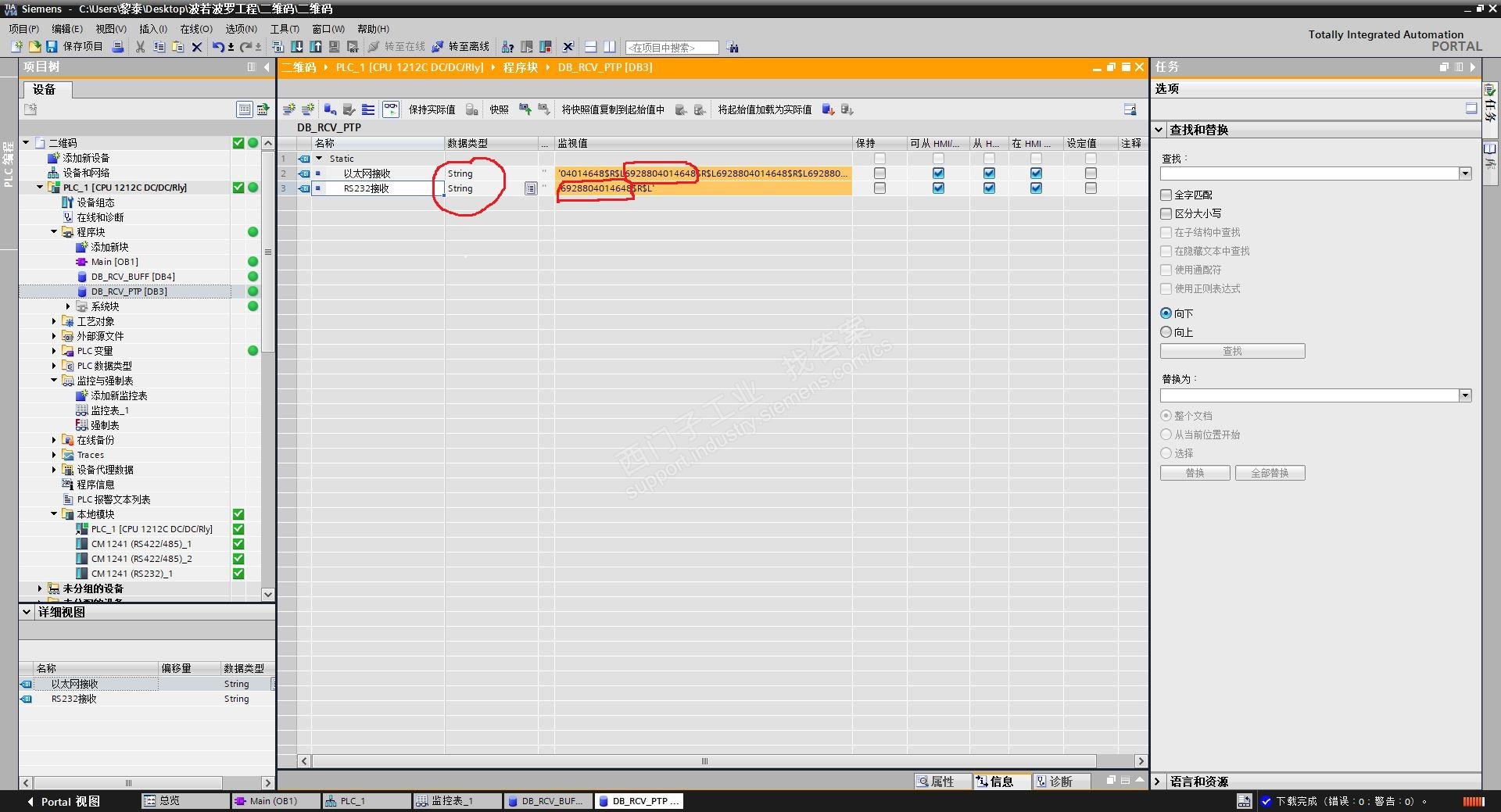The image size is (1501, 812).
Task: Toggle 保持 checkbox for 以太网接收 row
Action: click(879, 173)
